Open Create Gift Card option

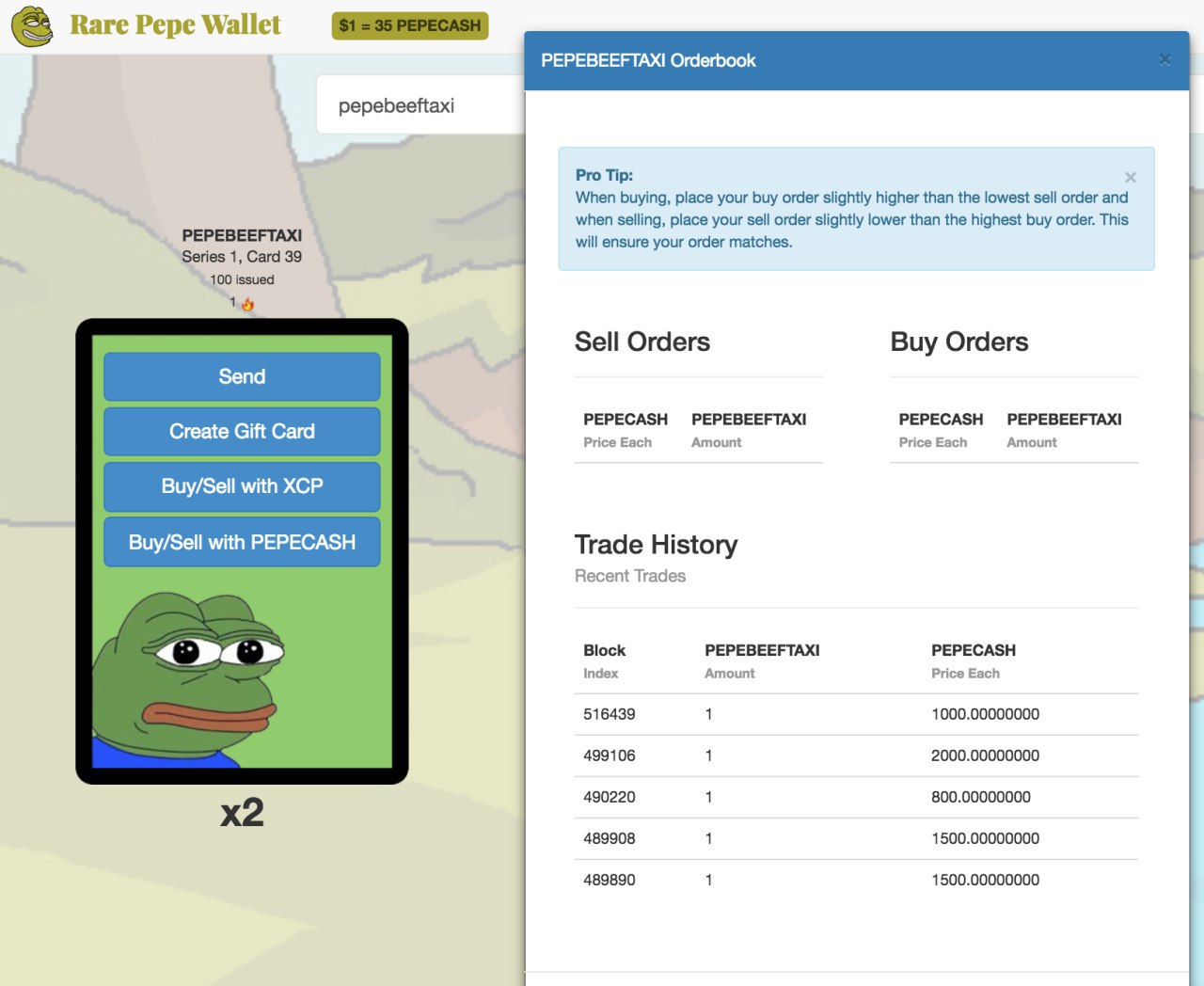pos(242,431)
